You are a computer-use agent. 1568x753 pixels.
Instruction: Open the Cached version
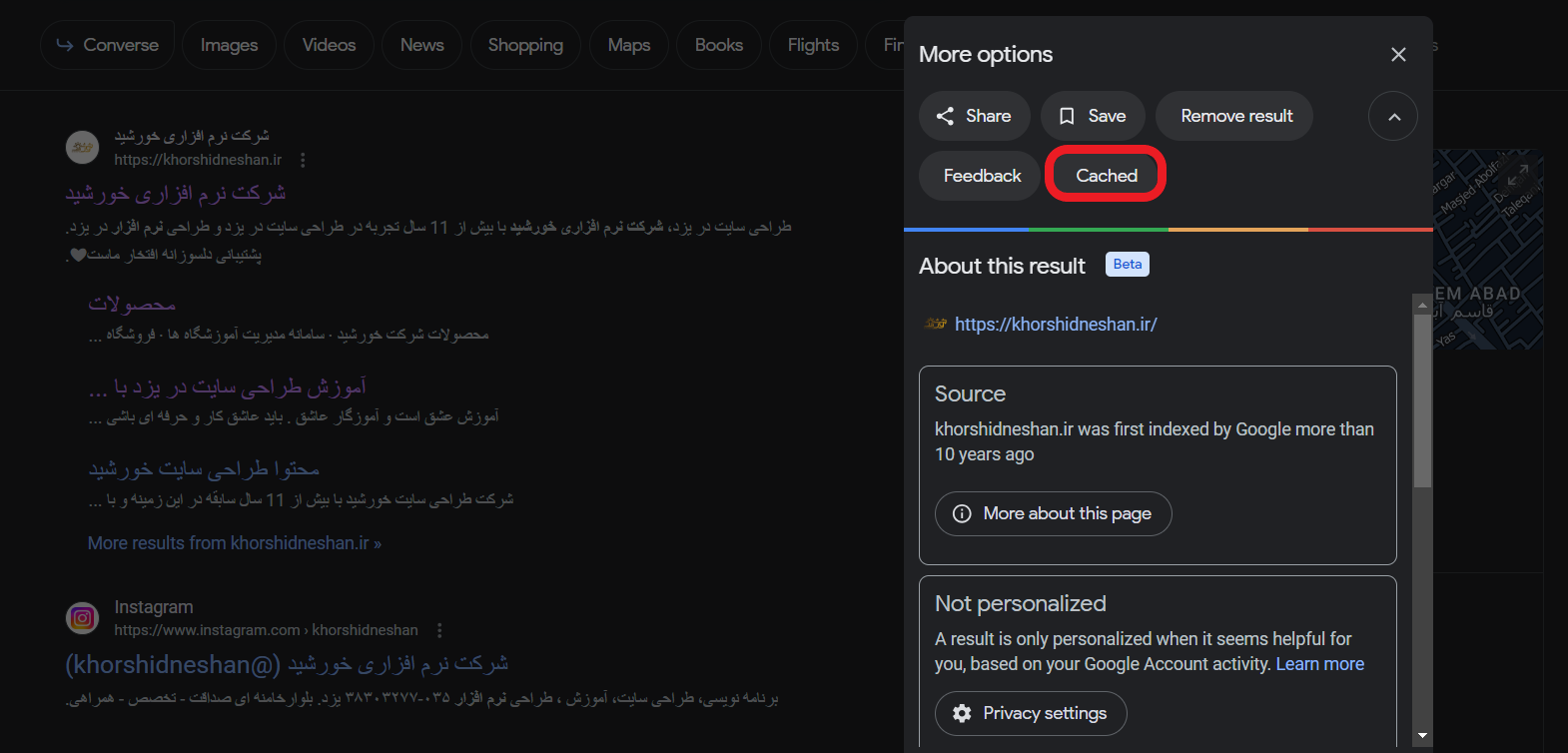[x=1106, y=176]
